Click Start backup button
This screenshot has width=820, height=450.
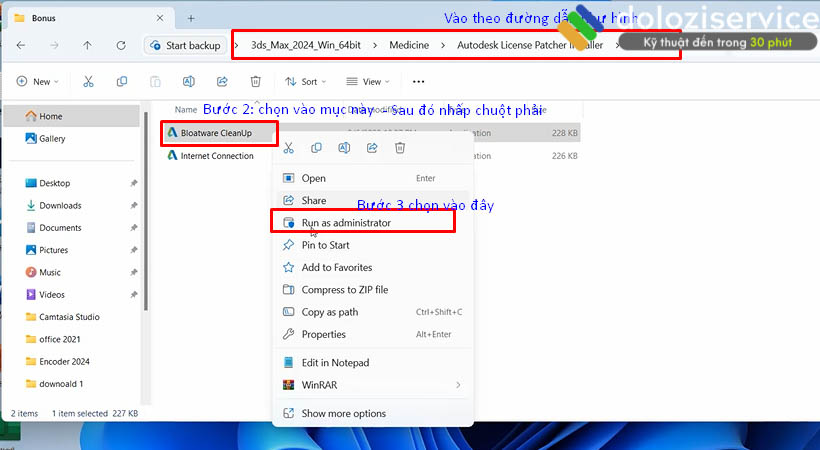pyautogui.click(x=184, y=45)
